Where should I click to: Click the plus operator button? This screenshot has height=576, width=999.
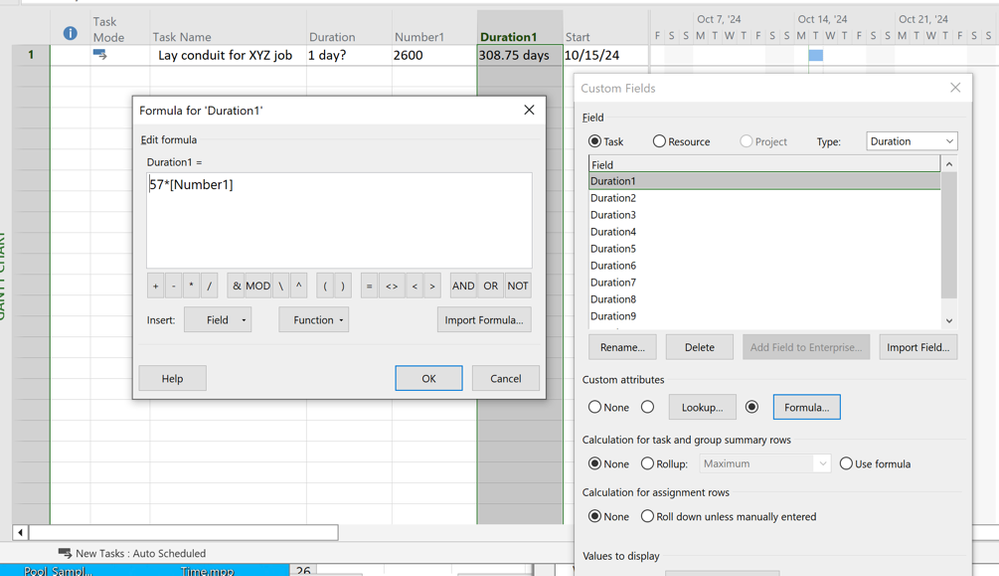coord(155,286)
